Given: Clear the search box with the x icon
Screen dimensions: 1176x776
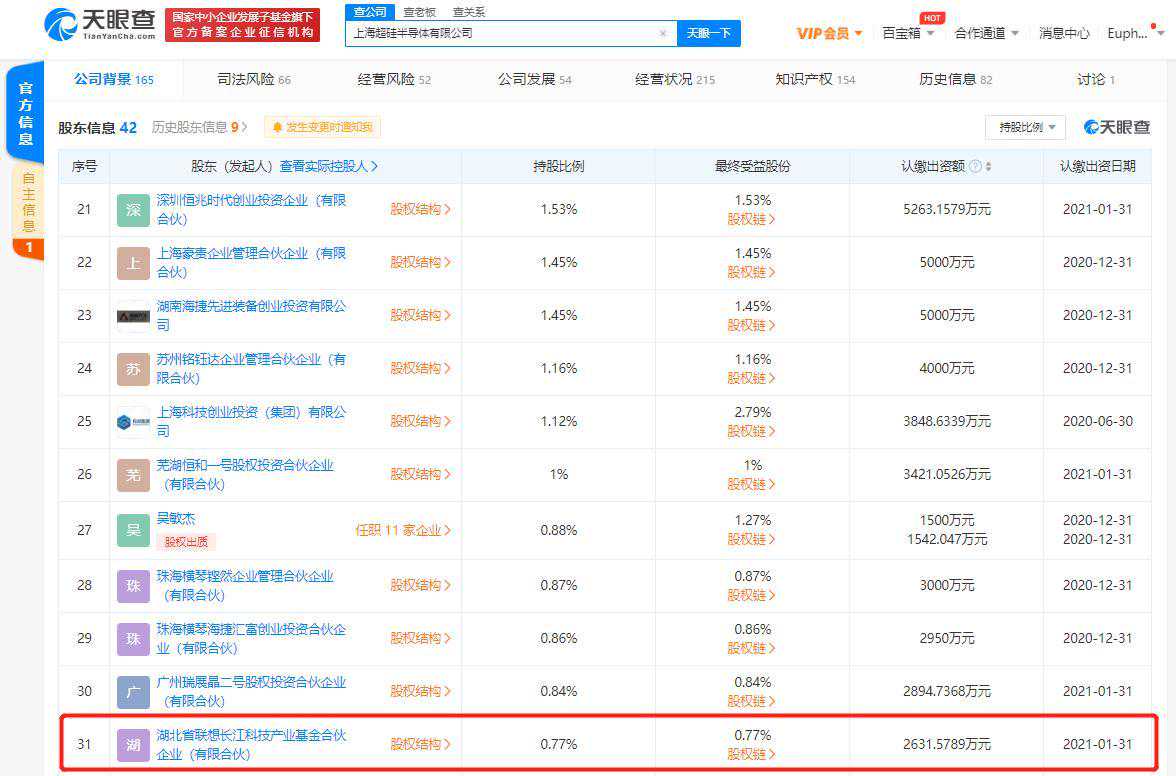Looking at the screenshot, I should [x=662, y=33].
